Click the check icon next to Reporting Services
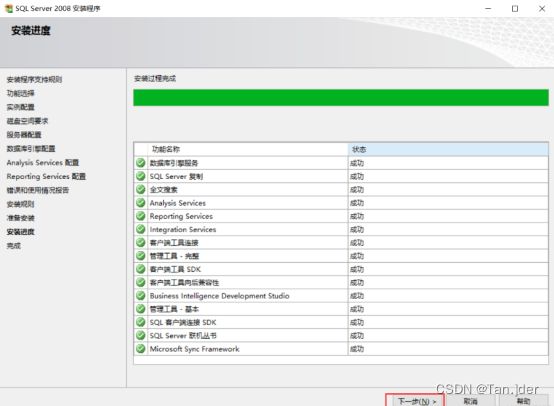Image resolution: width=554 pixels, height=406 pixels. (x=141, y=216)
